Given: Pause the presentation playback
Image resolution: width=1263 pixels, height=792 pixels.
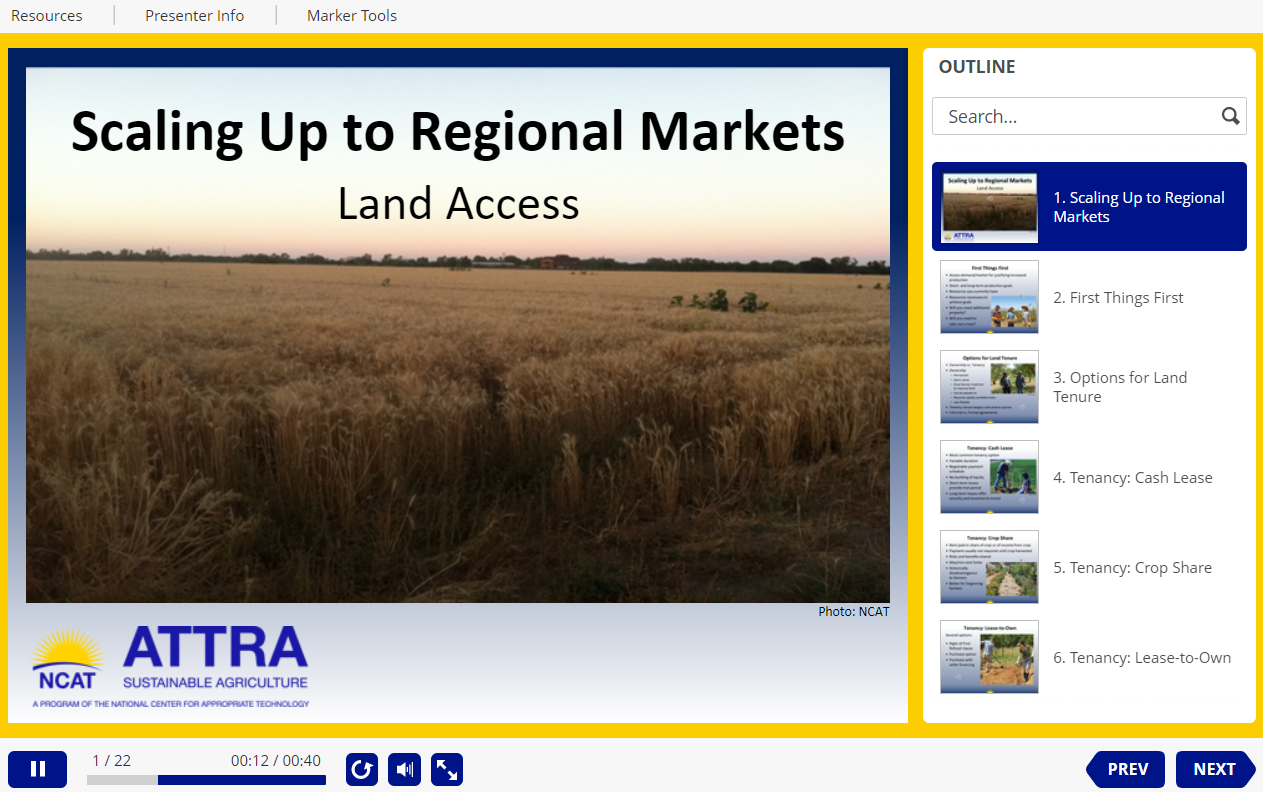Looking at the screenshot, I should pos(38,769).
